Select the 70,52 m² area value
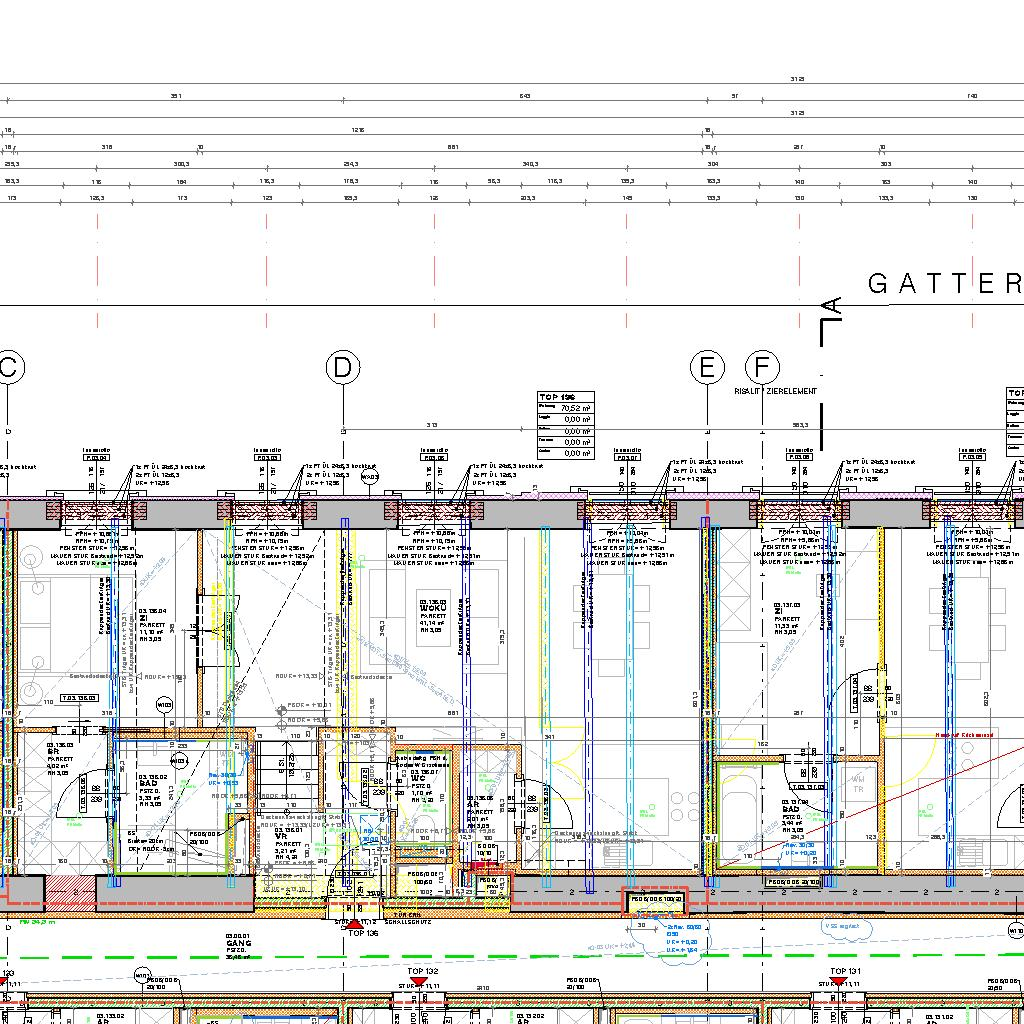 point(576,408)
